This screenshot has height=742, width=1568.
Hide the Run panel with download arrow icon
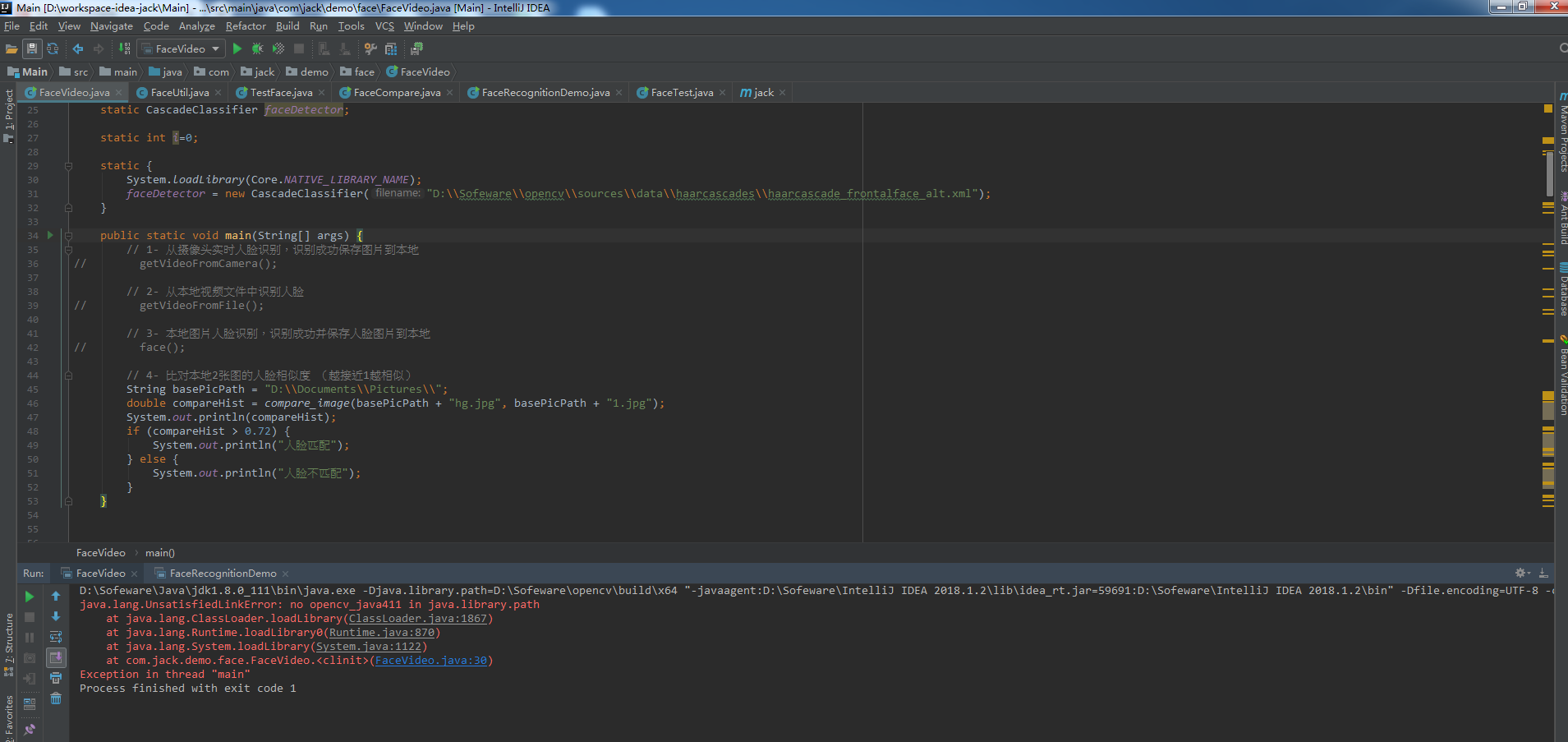pos(1543,573)
